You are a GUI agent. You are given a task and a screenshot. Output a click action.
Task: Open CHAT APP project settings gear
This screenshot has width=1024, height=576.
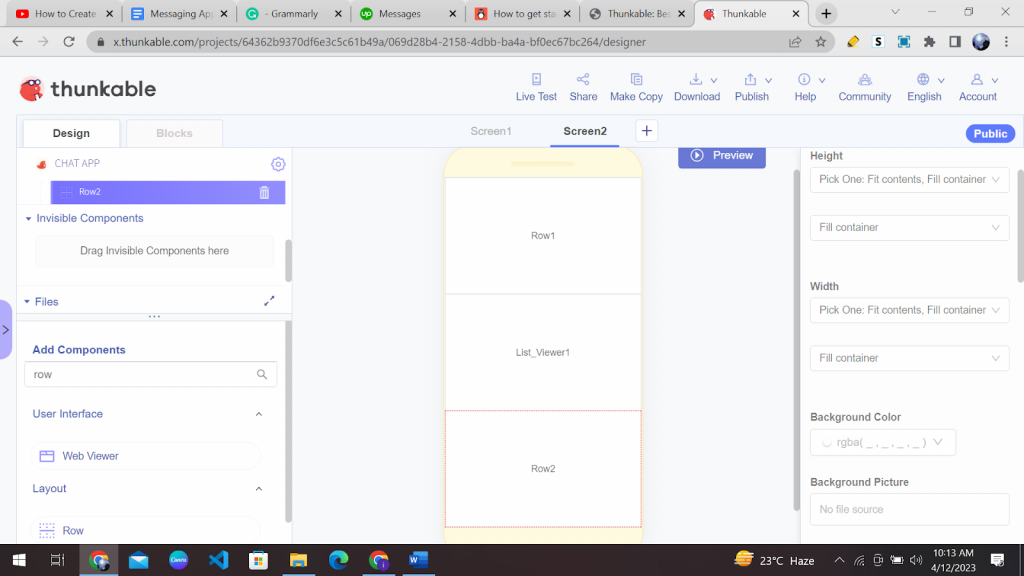pos(278,163)
